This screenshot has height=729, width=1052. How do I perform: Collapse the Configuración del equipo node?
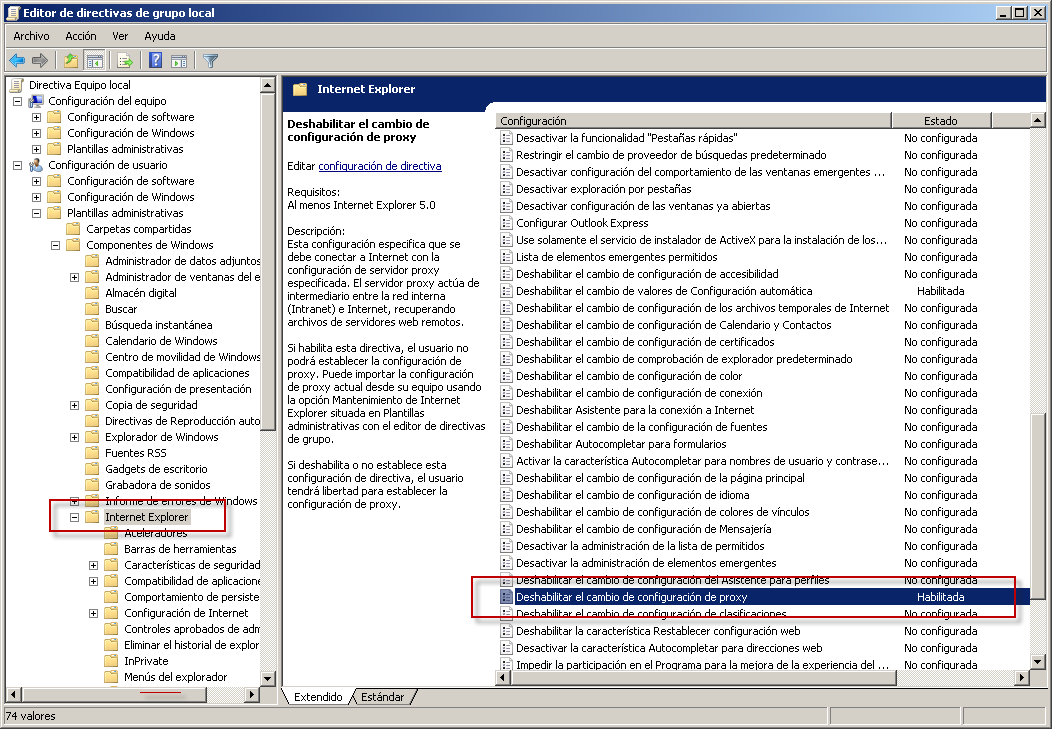17,101
